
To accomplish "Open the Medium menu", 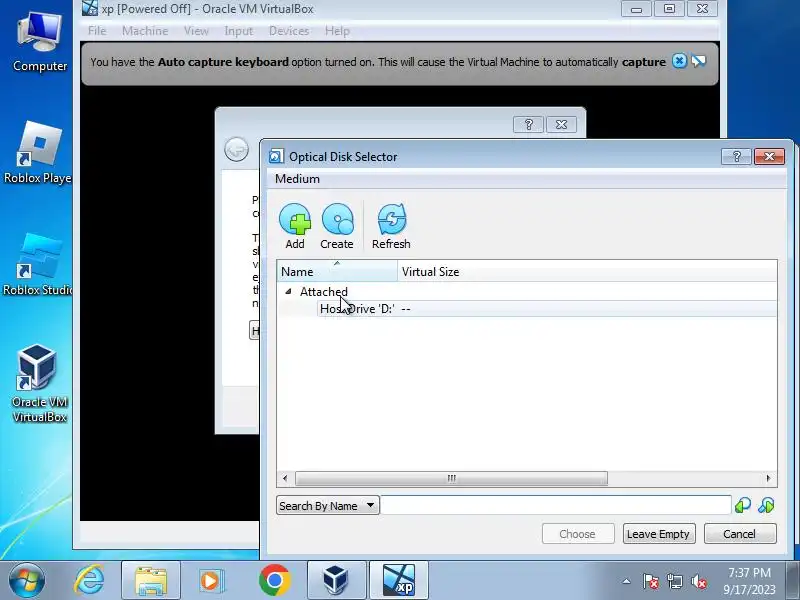I will (297, 179).
